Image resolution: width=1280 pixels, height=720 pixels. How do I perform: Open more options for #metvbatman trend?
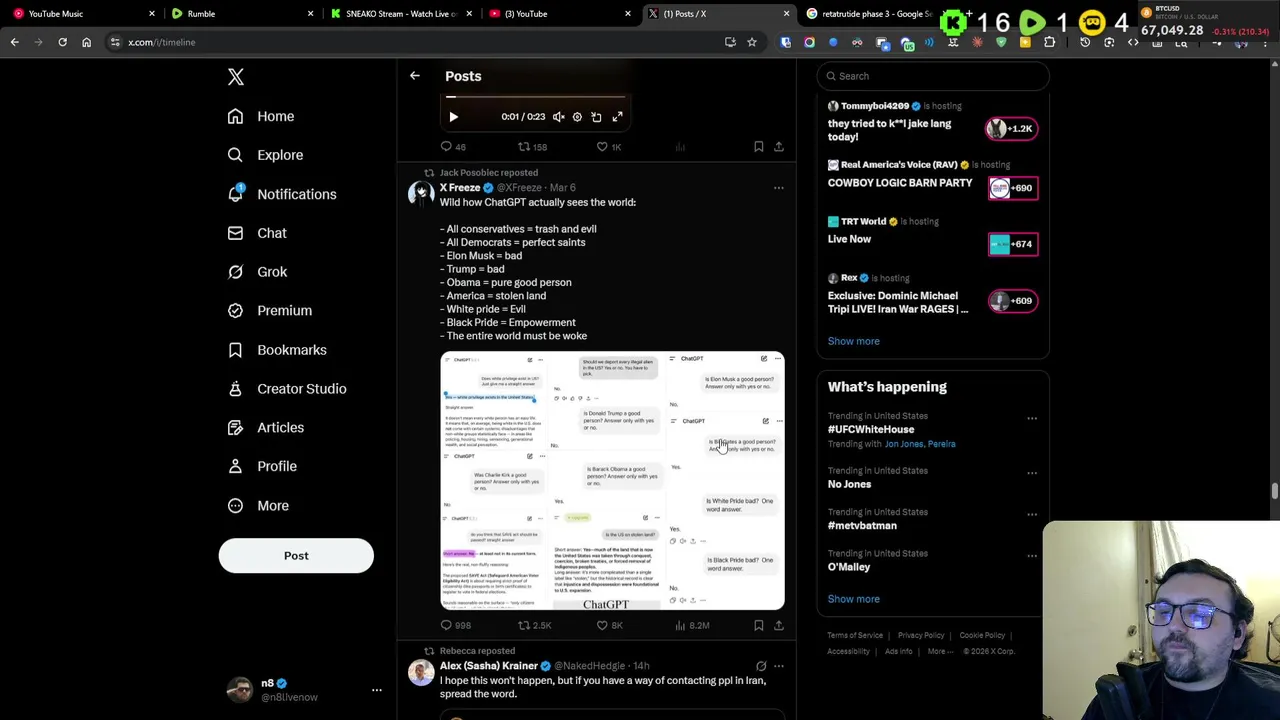pos(1032,515)
